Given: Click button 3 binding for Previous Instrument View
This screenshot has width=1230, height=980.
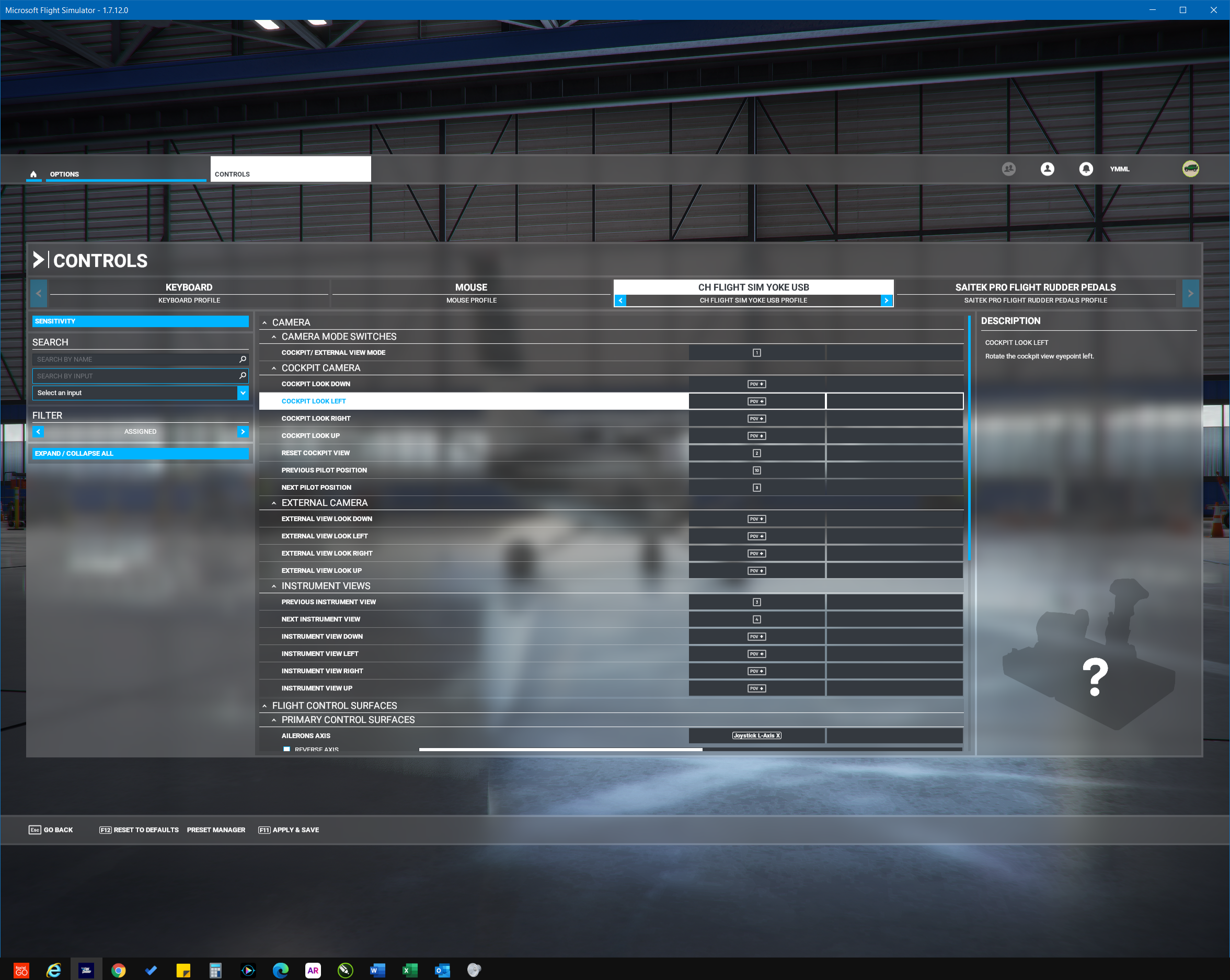Looking at the screenshot, I should 756,603.
